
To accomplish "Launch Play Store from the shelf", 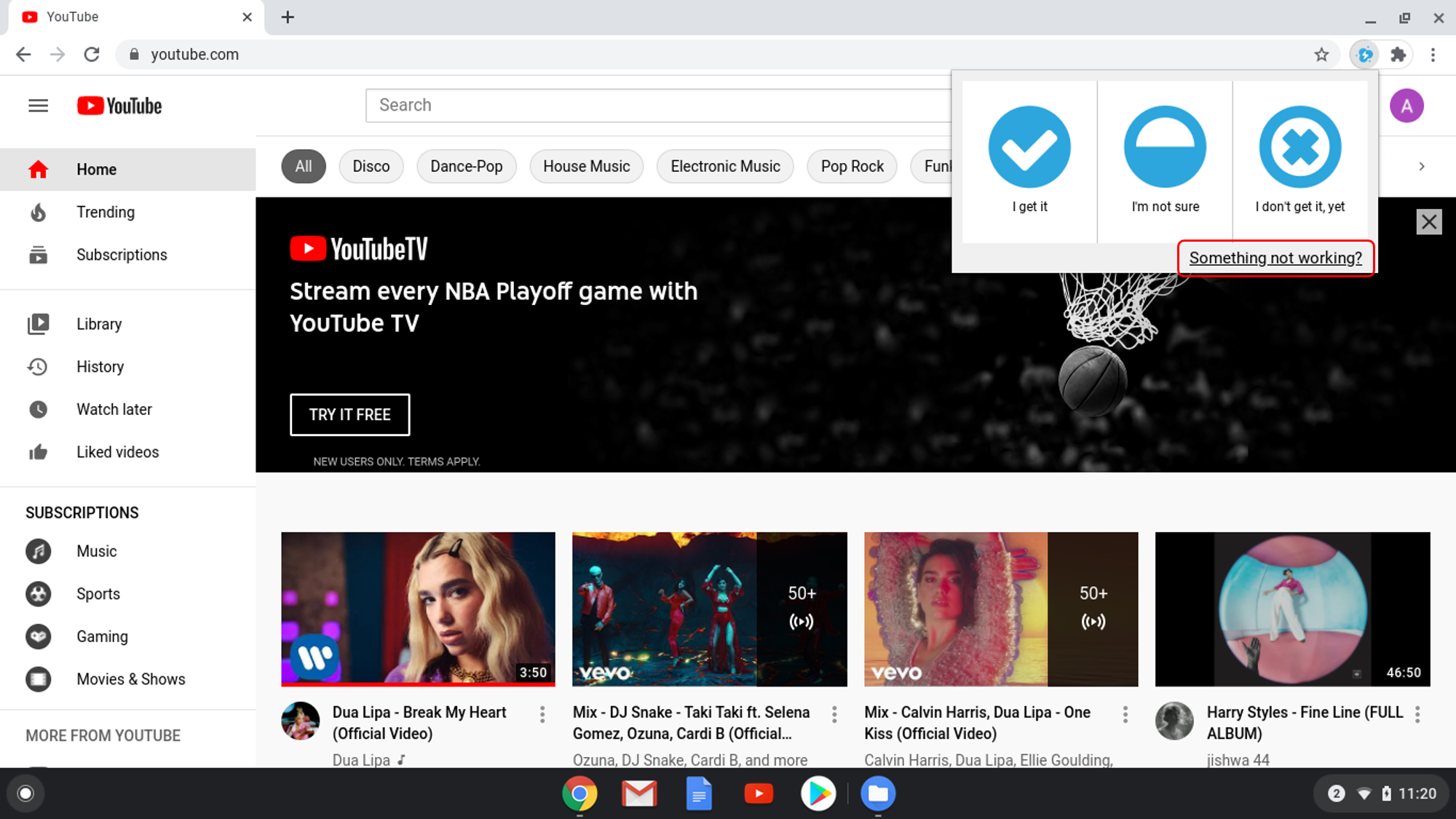I will click(x=818, y=794).
